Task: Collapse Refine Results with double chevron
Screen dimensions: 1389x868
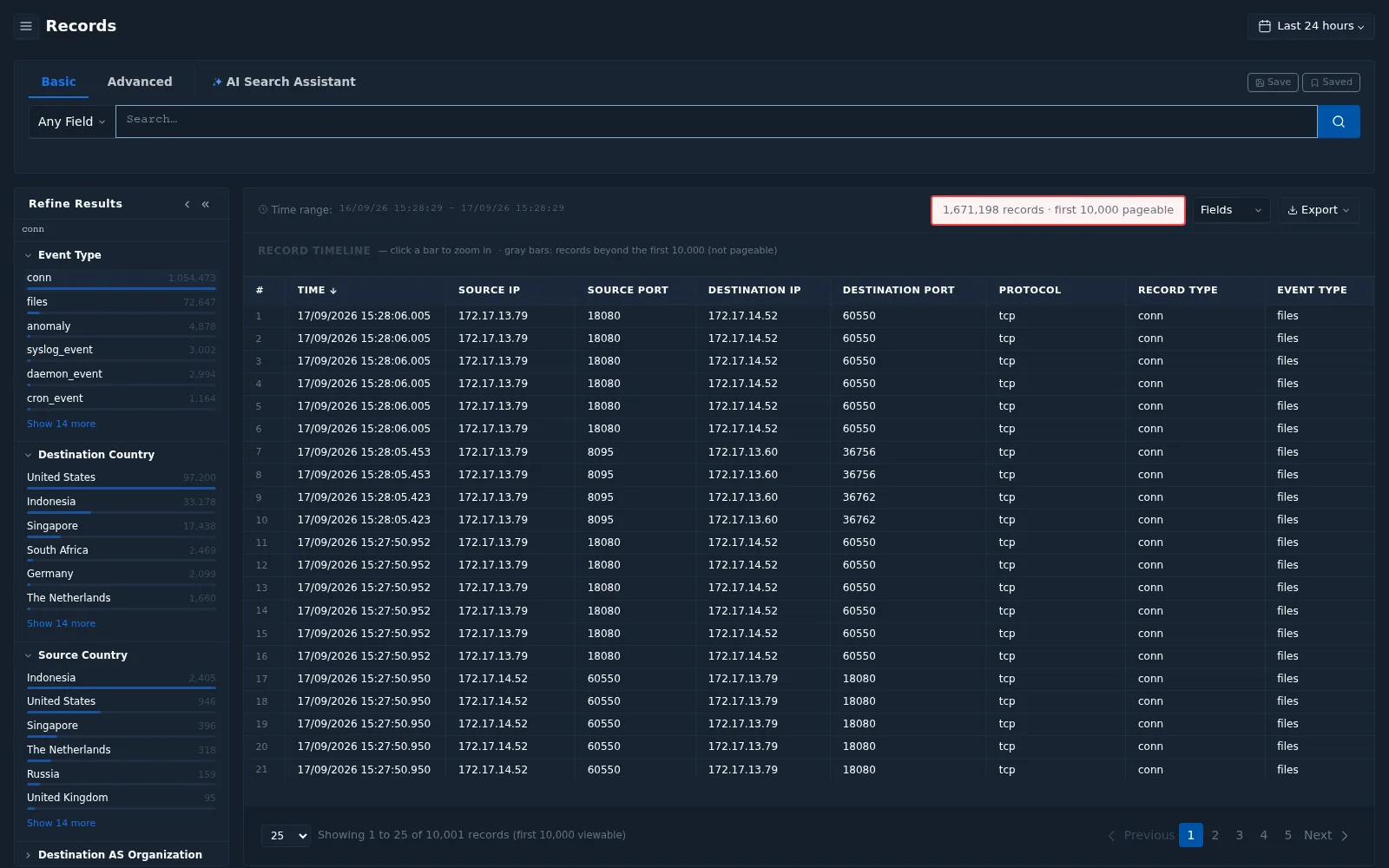Action: coord(206,204)
